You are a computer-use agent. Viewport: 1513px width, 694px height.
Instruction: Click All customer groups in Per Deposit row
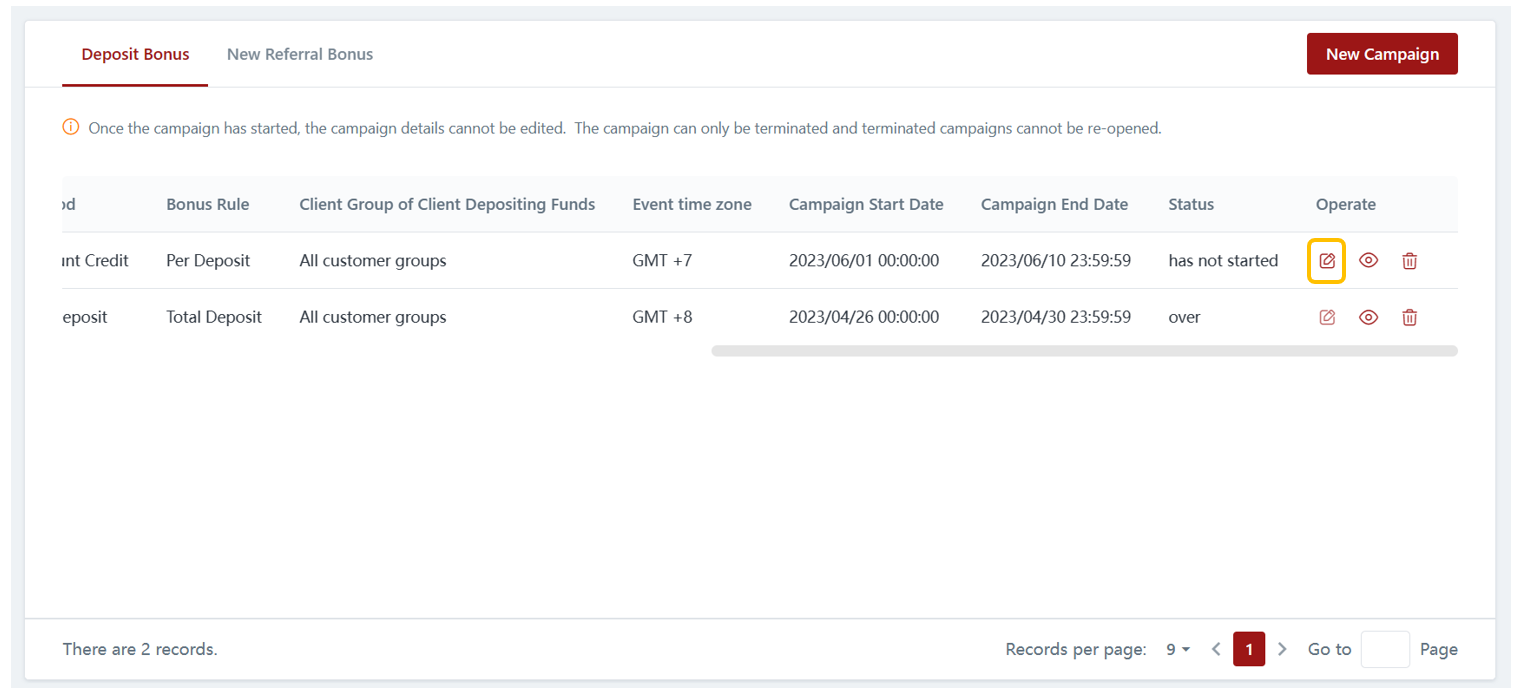pos(373,261)
